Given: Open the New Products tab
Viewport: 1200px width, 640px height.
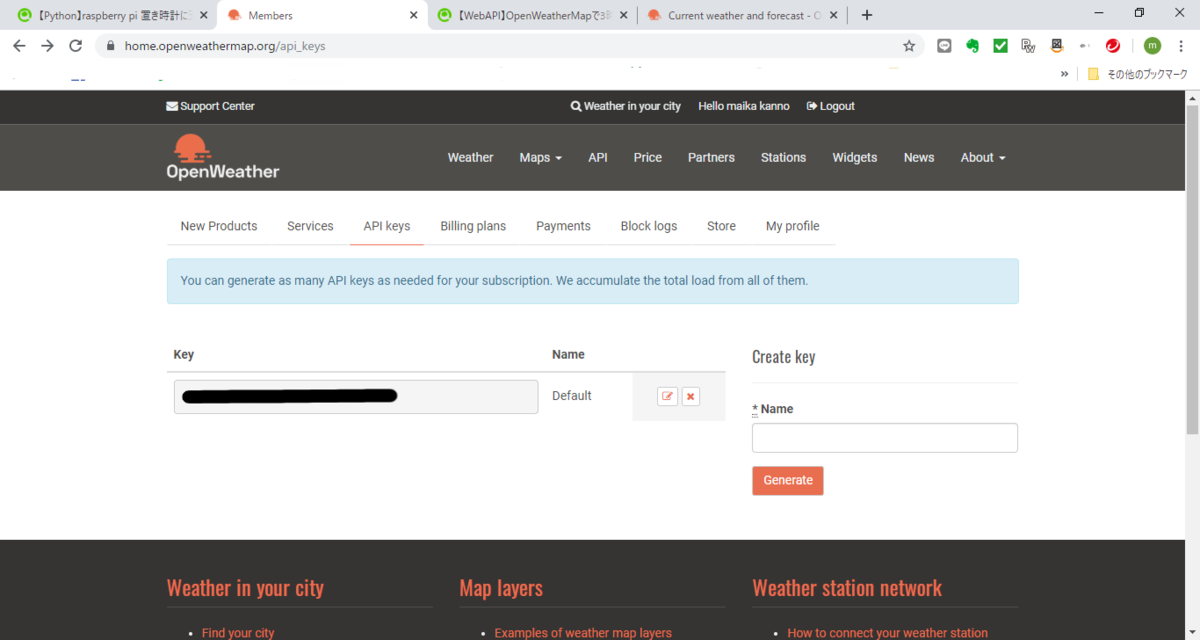Looking at the screenshot, I should coord(219,226).
